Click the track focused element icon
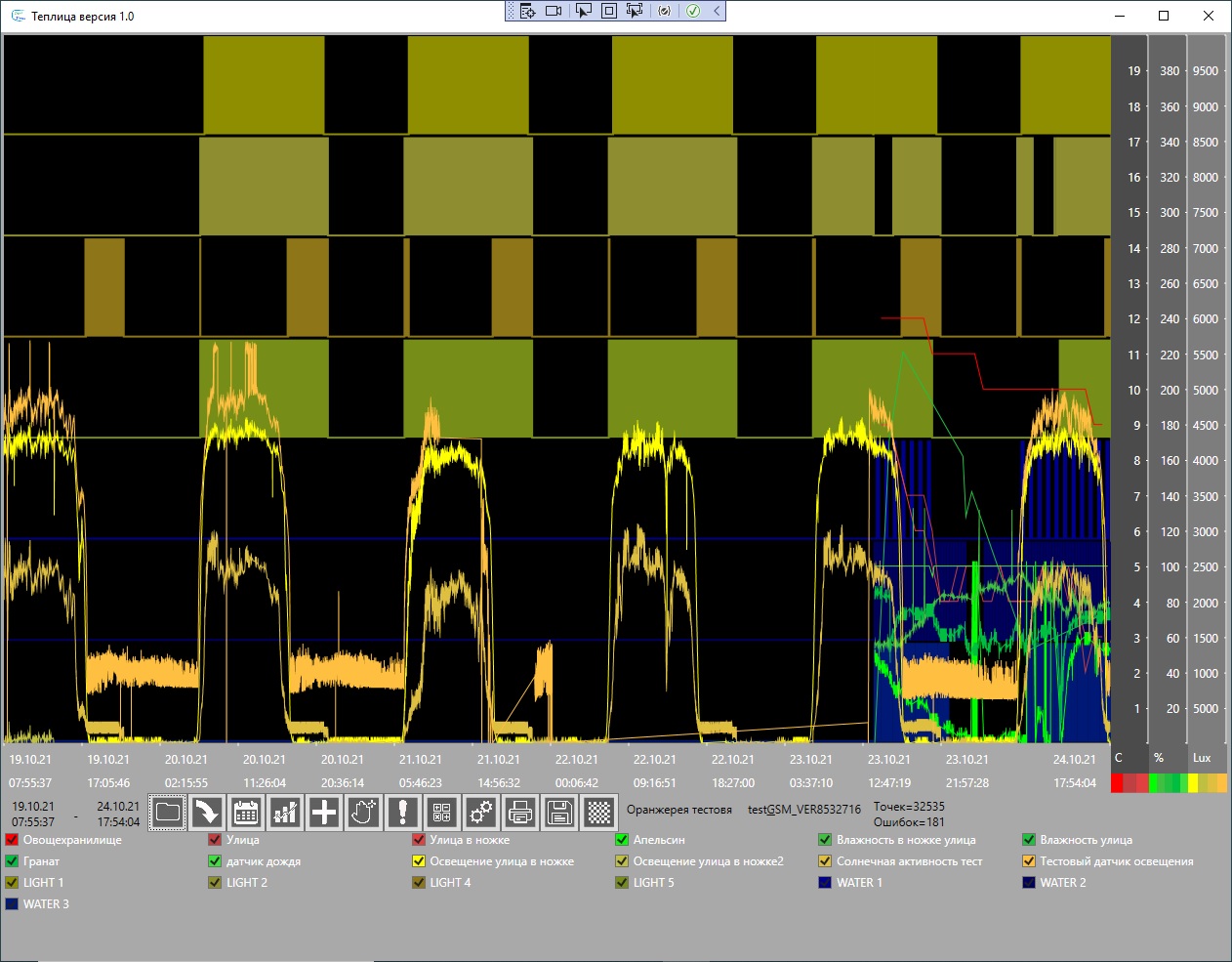This screenshot has width=1232, height=962. click(x=635, y=11)
